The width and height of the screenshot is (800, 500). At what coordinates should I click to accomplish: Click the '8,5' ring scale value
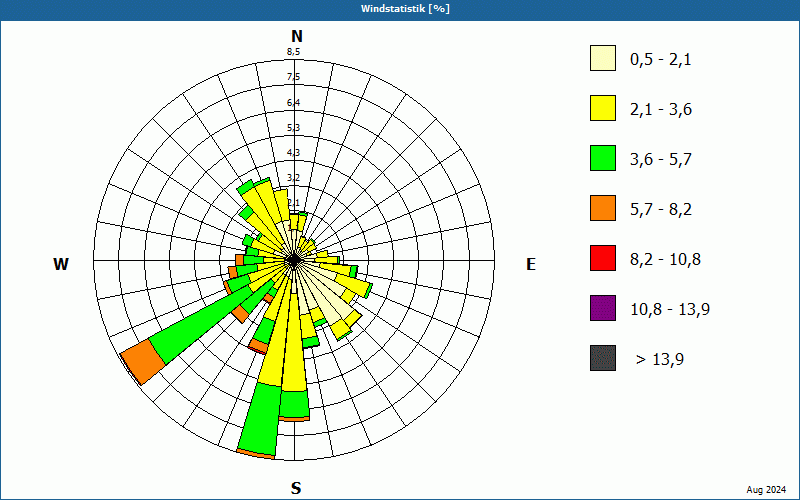[293, 52]
